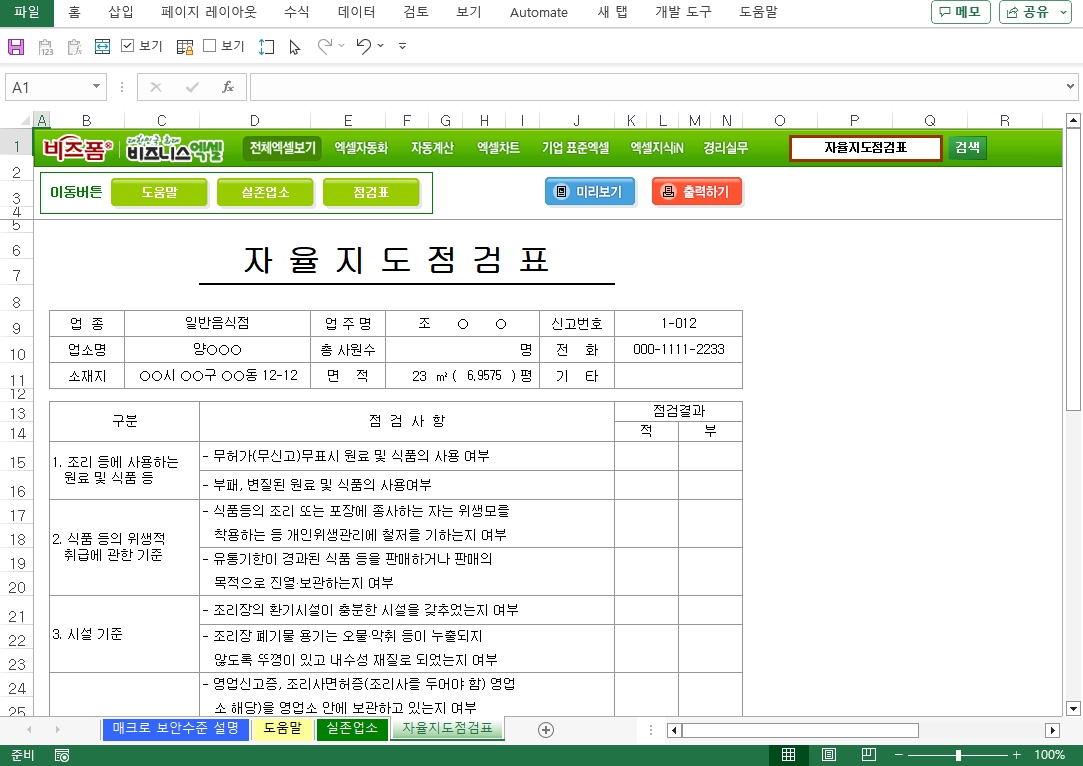The height and width of the screenshot is (766, 1083).
Task: Uncheck the first checked 보기 checkbox
Action: click(x=128, y=46)
